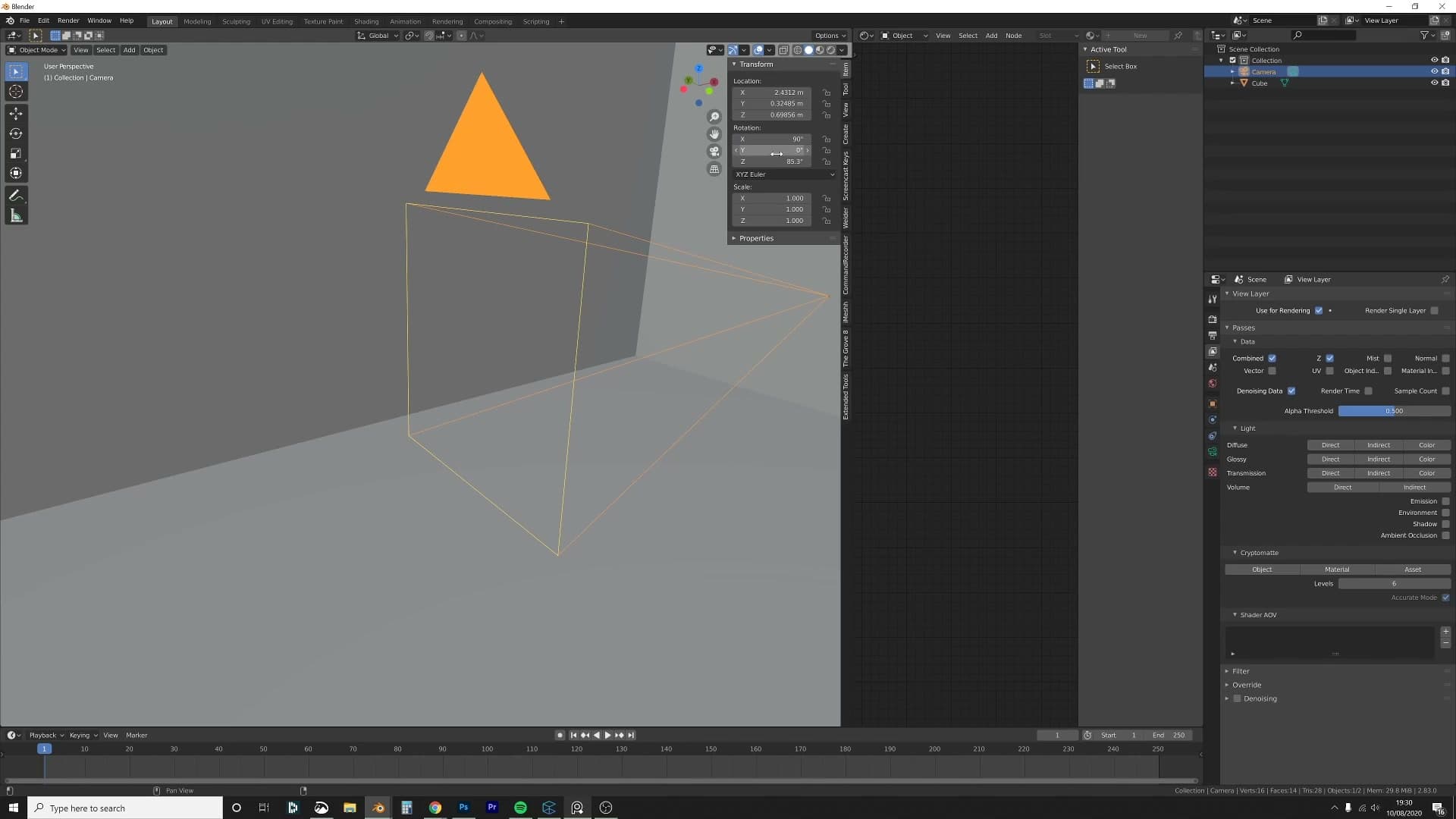
Task: Activate the Move tool
Action: click(x=16, y=114)
